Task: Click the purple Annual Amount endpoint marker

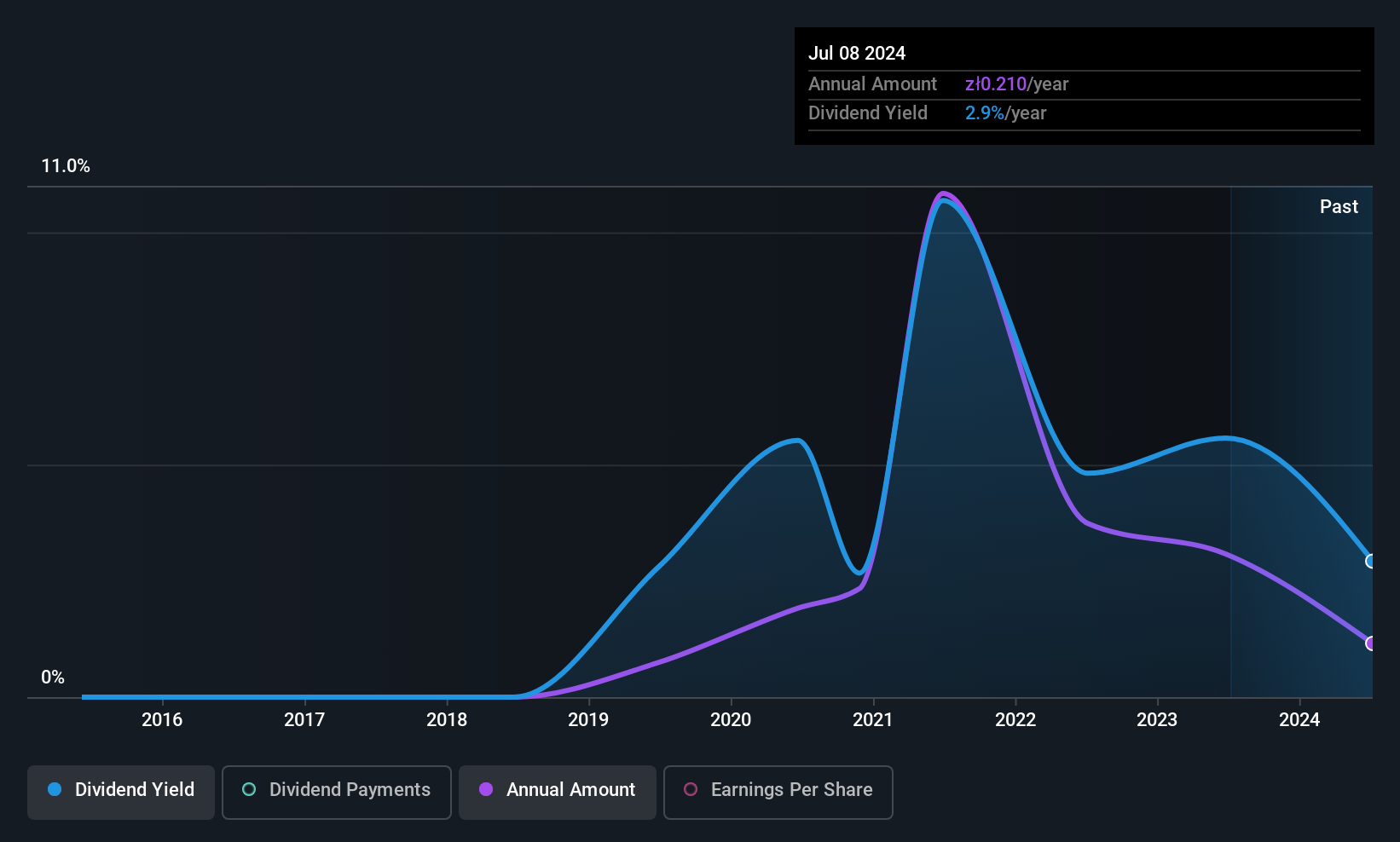Action: click(x=1371, y=643)
